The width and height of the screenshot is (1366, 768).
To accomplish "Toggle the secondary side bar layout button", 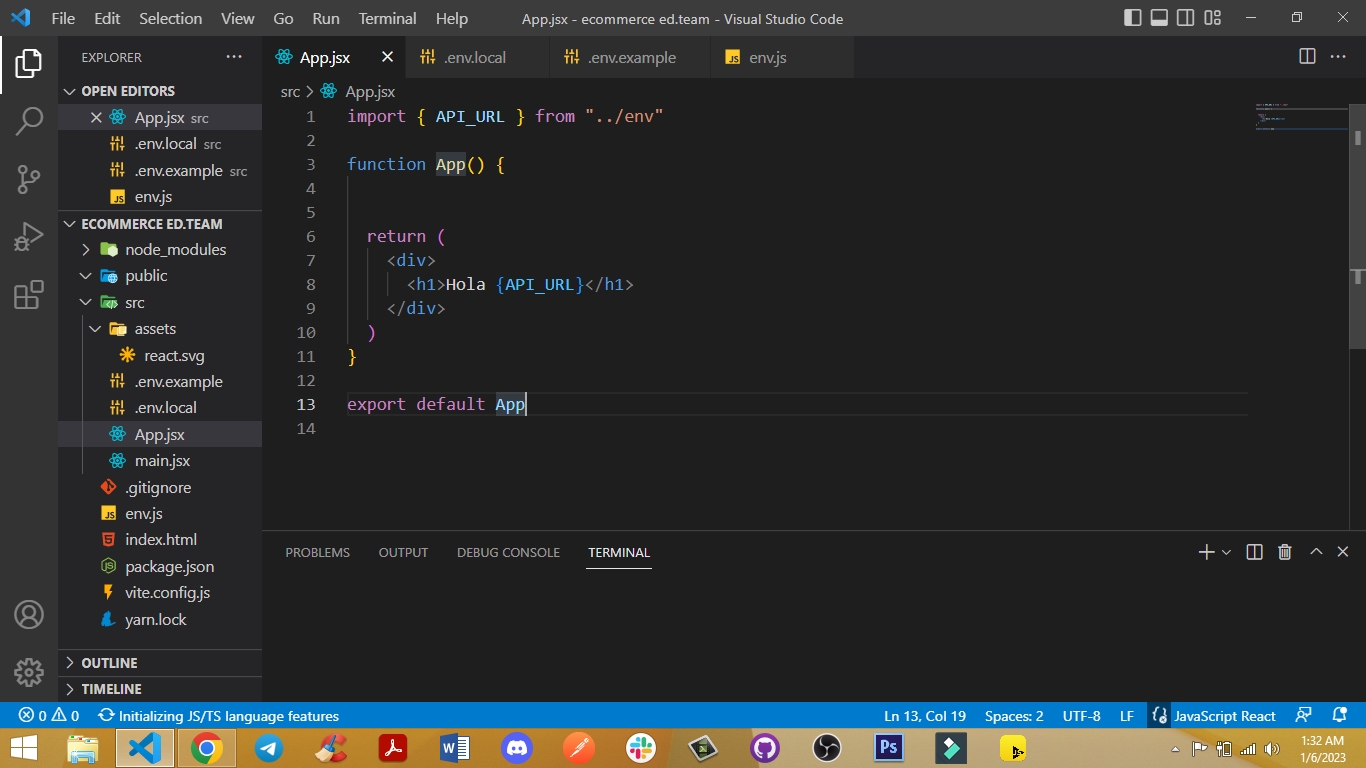I will click(x=1186, y=18).
